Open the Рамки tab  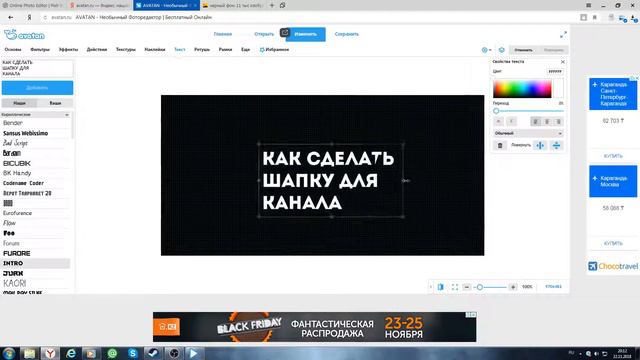(225, 49)
